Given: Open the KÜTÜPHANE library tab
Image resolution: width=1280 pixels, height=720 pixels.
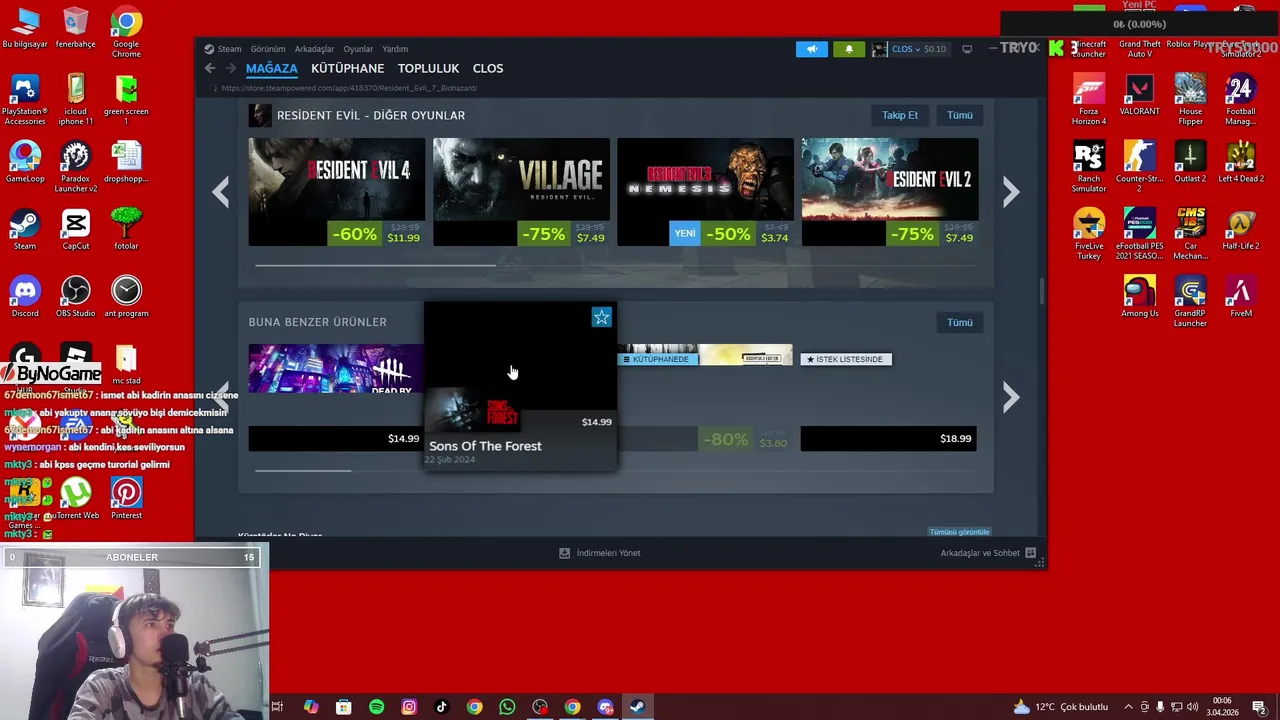Looking at the screenshot, I should [x=348, y=68].
